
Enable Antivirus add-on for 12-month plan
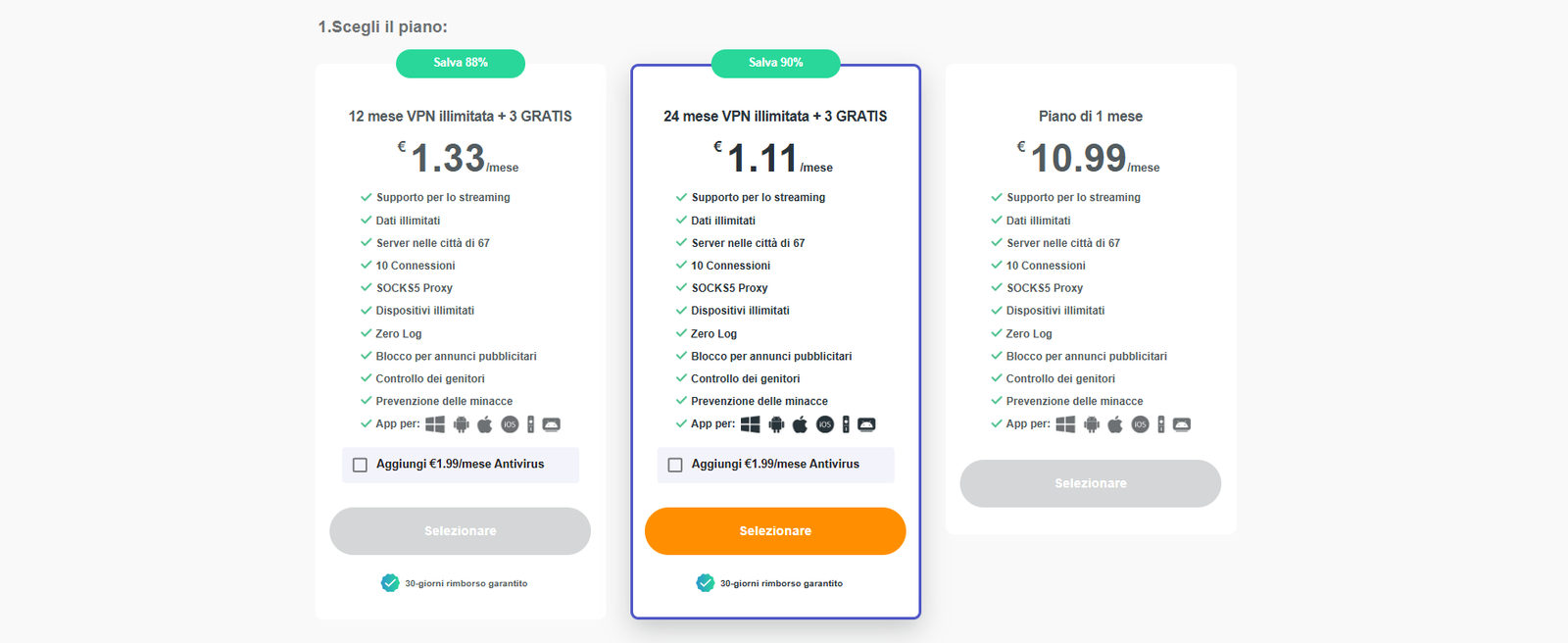(x=361, y=465)
